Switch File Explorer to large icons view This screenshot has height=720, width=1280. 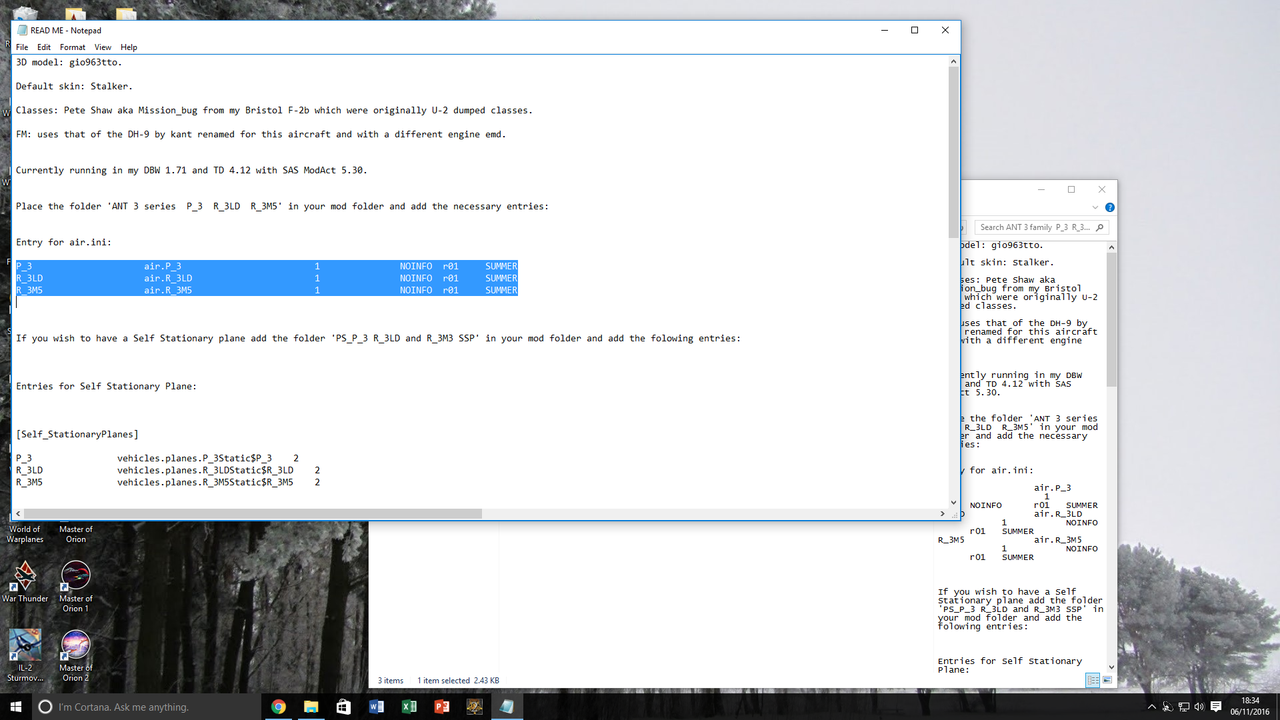coord(1107,680)
